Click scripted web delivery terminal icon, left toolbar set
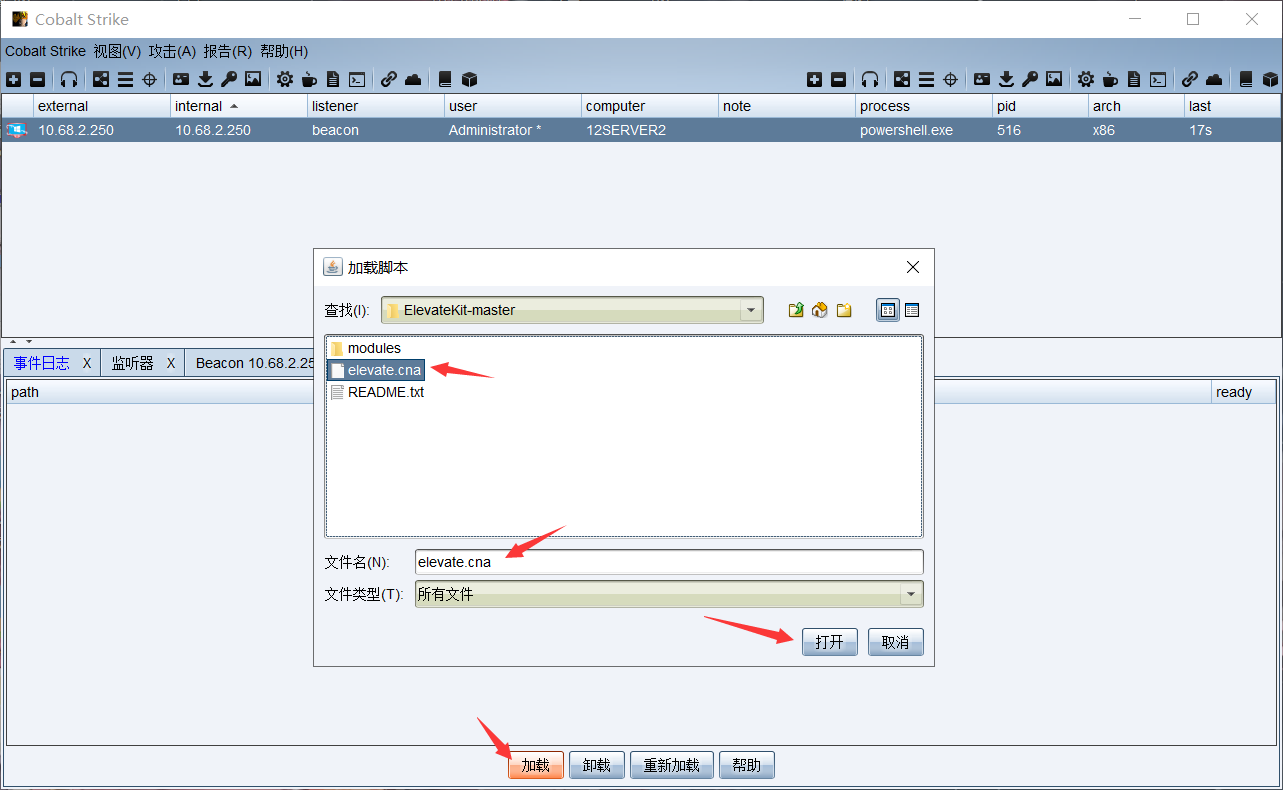Image resolution: width=1283 pixels, height=790 pixels. tap(357, 79)
